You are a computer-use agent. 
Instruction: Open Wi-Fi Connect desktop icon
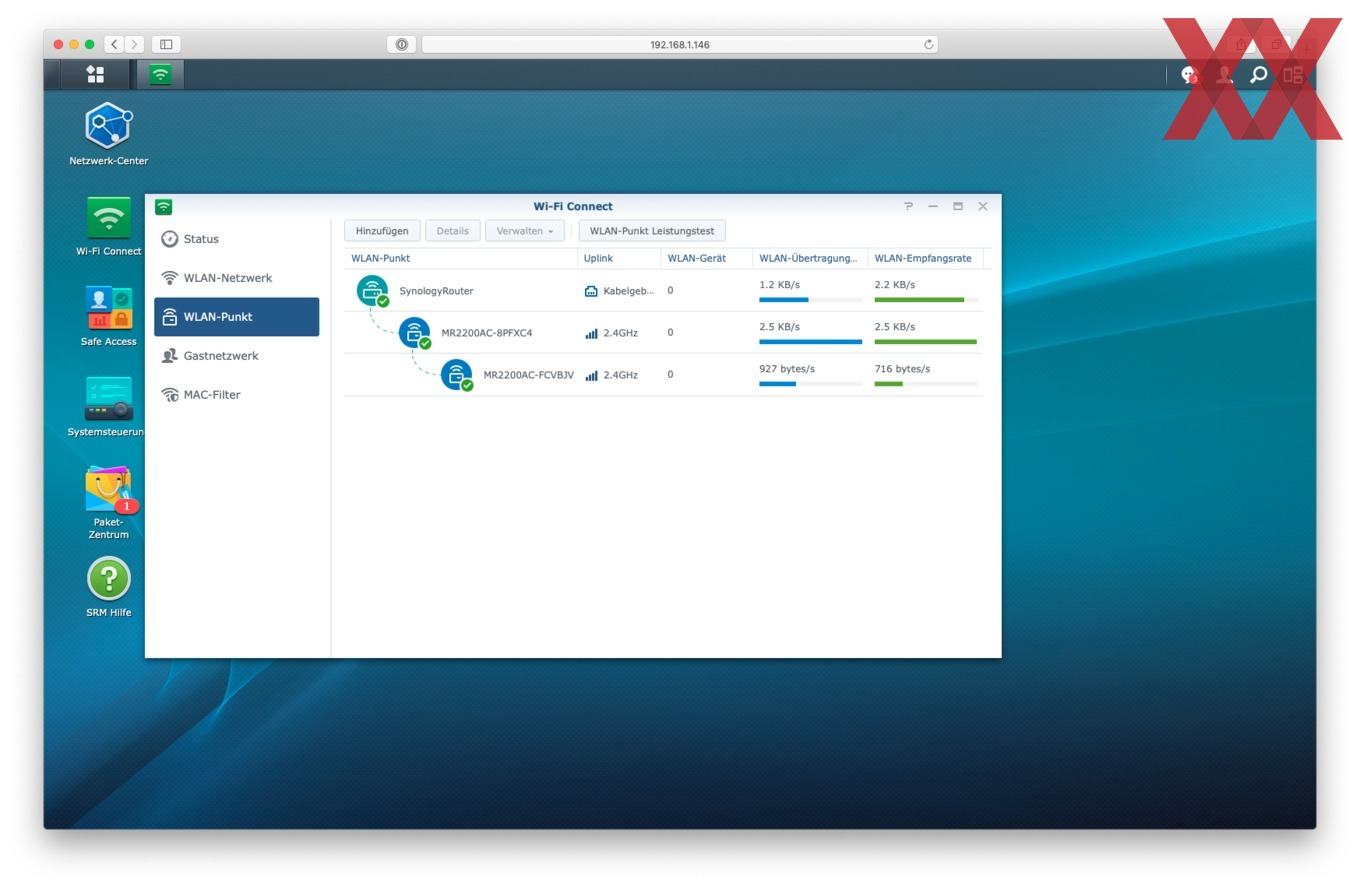point(108,216)
